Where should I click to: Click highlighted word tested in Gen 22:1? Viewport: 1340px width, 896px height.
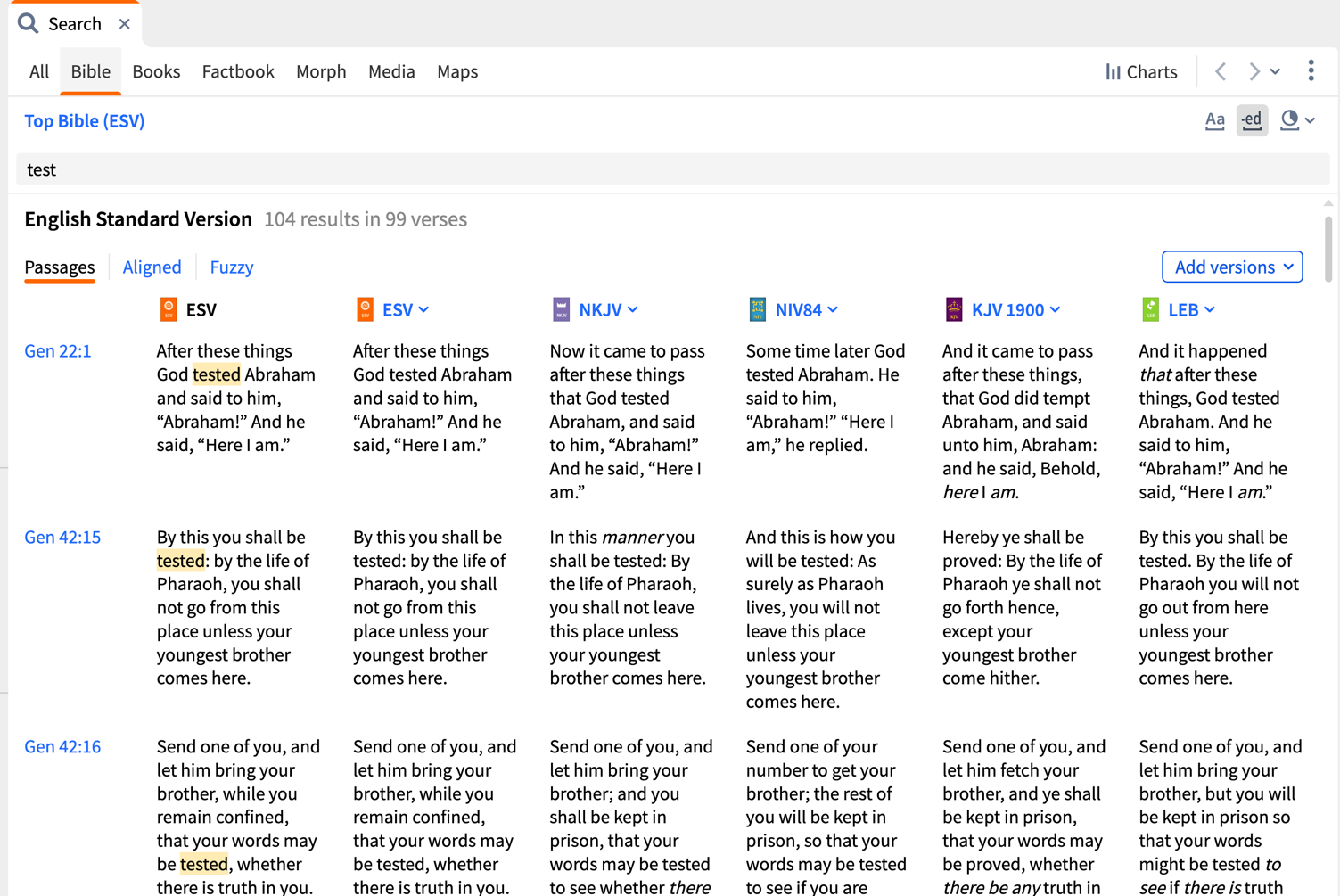[x=217, y=374]
